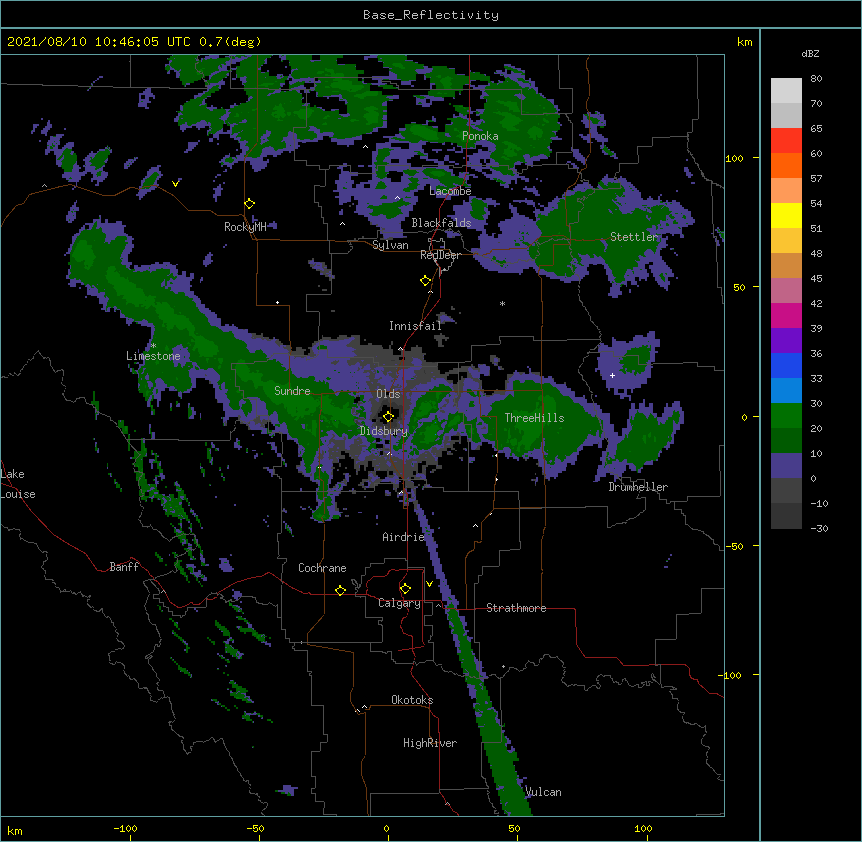Click the Banff label
The image size is (862, 842).
124,567
